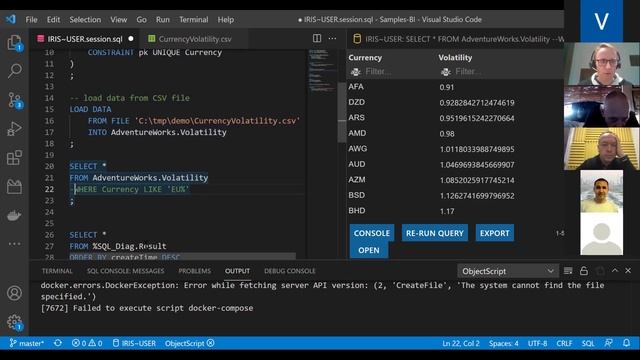The height and width of the screenshot is (360, 640).
Task: Open the View menu
Action: 118,20
